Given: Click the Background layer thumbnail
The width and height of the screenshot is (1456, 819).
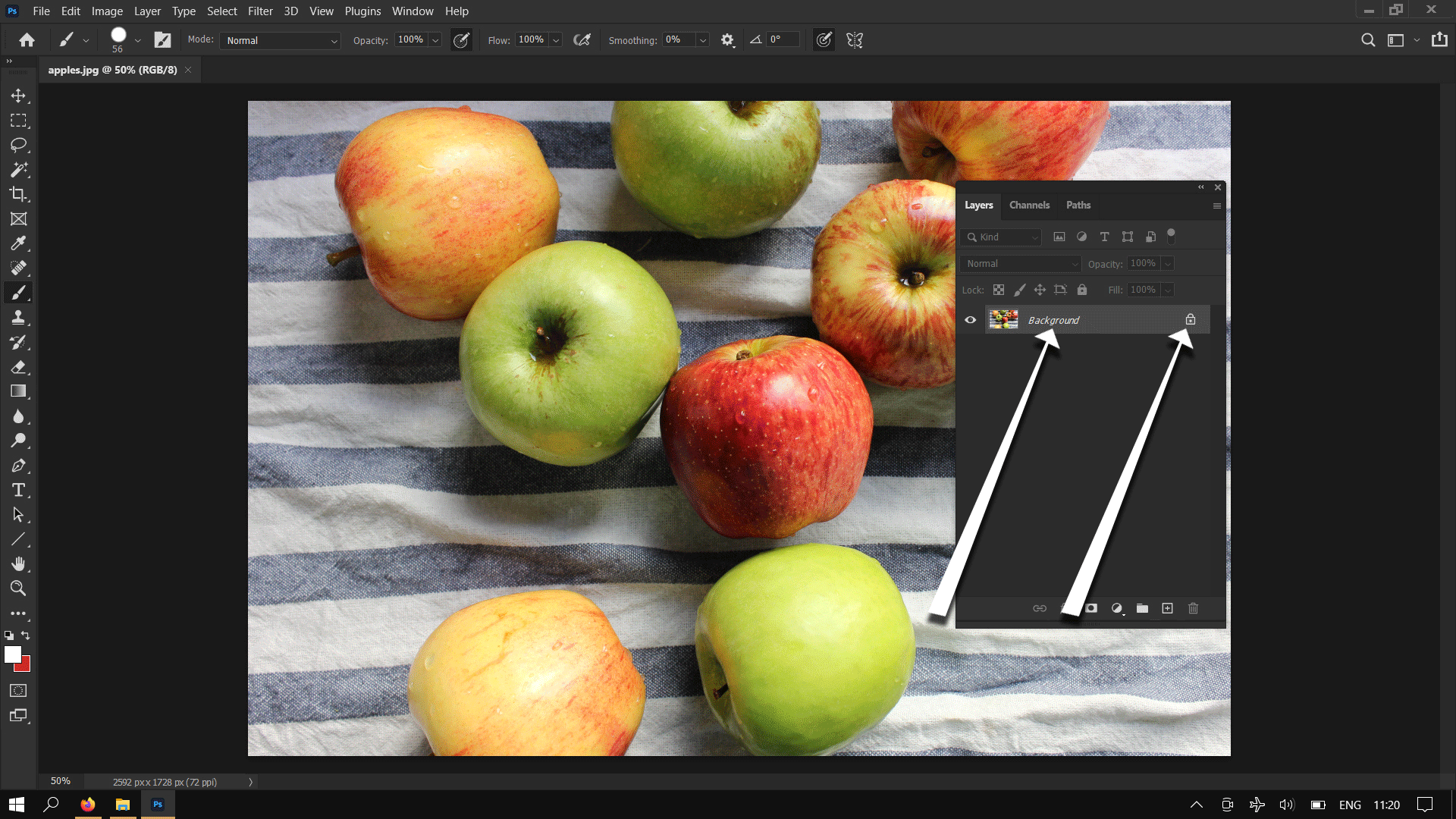Looking at the screenshot, I should point(1003,320).
